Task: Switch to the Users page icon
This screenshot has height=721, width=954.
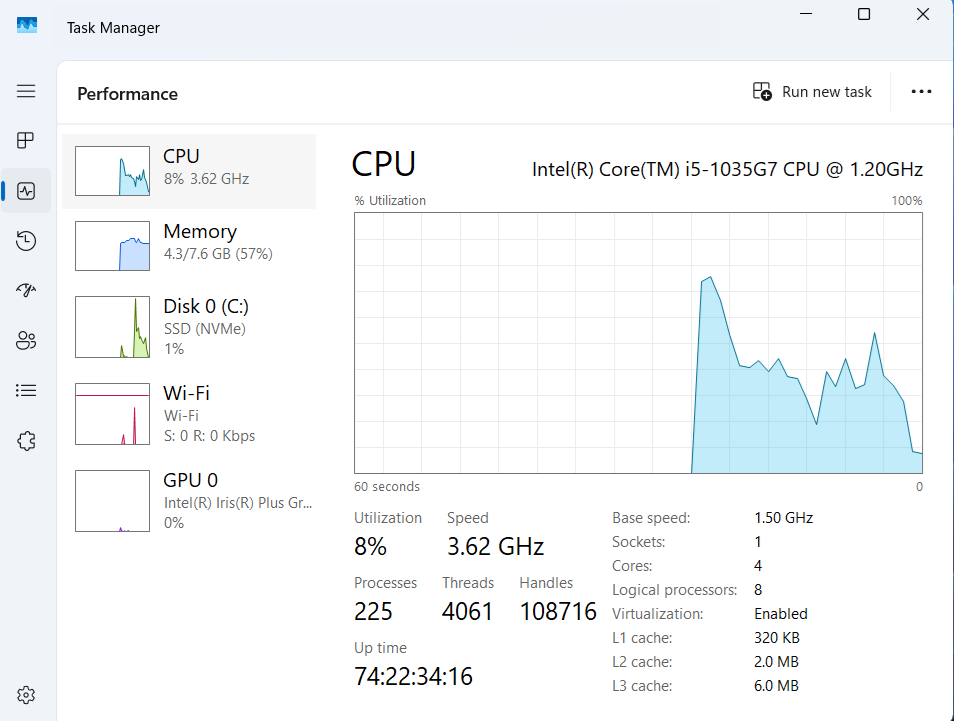Action: (26, 341)
